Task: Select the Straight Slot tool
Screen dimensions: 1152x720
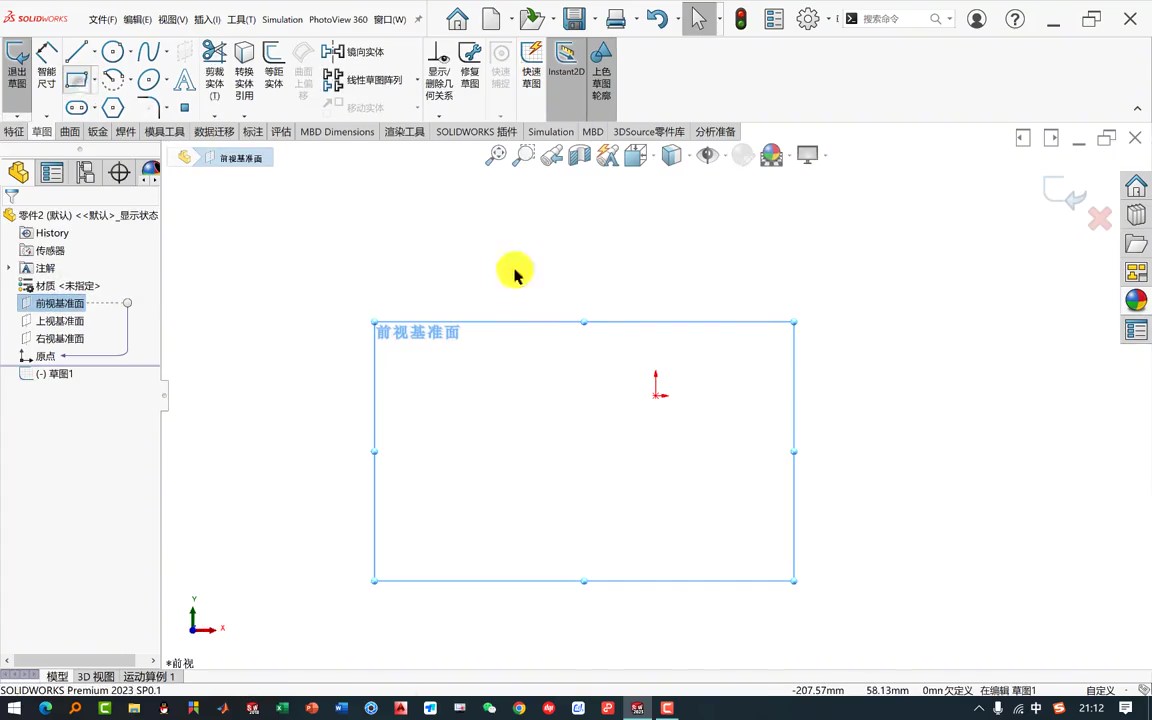Action: (x=76, y=108)
